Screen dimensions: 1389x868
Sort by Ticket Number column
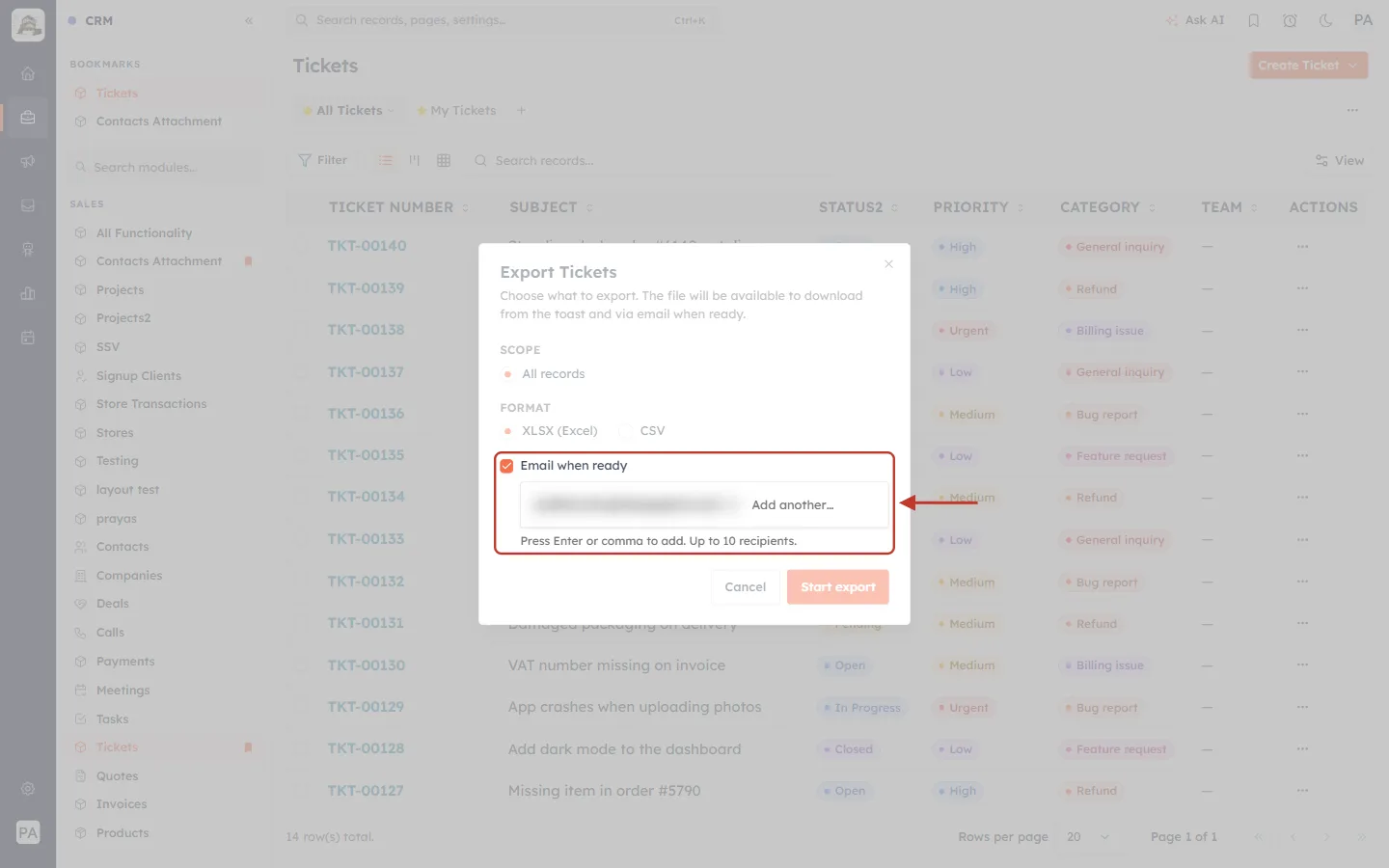(397, 207)
